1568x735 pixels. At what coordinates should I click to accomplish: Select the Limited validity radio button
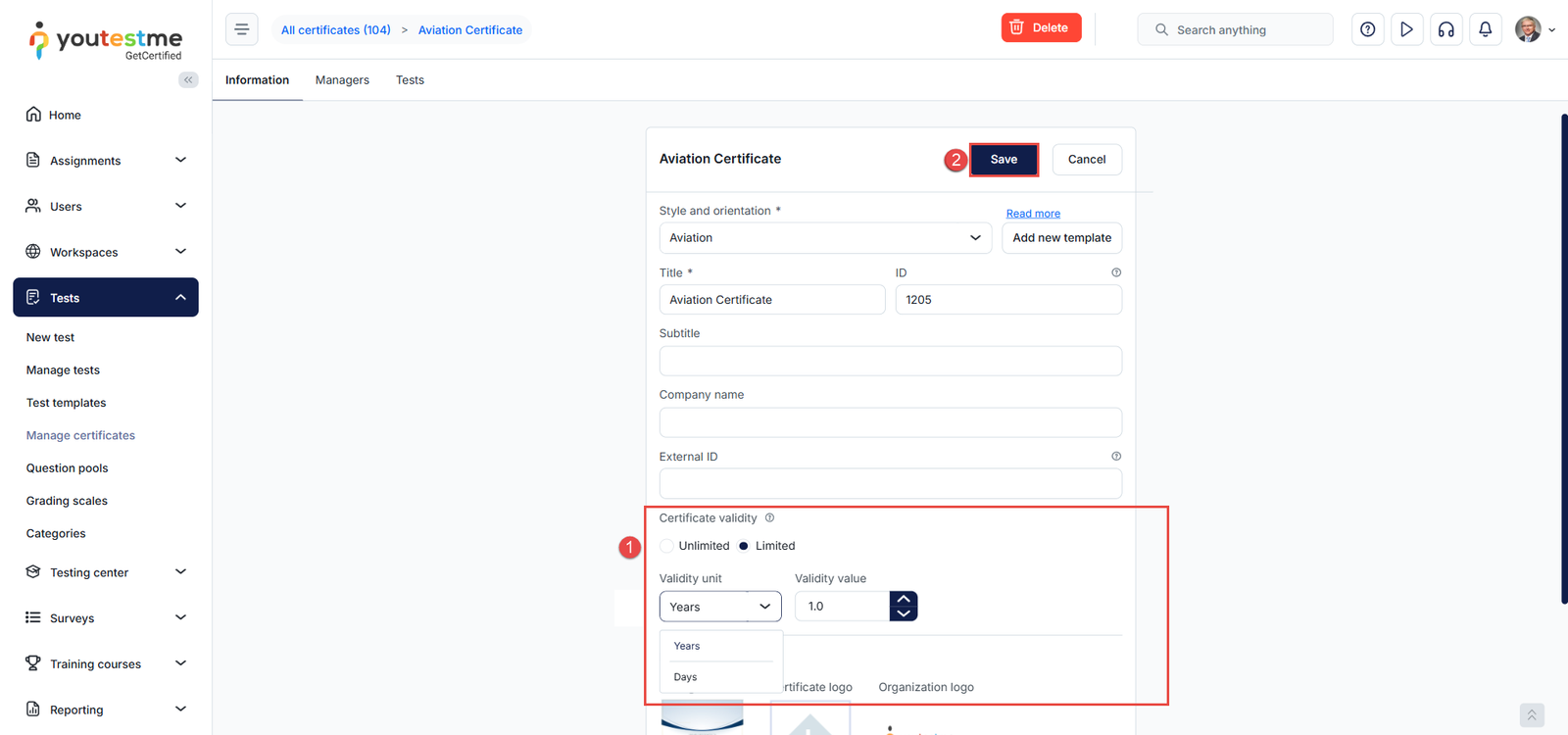tap(744, 546)
